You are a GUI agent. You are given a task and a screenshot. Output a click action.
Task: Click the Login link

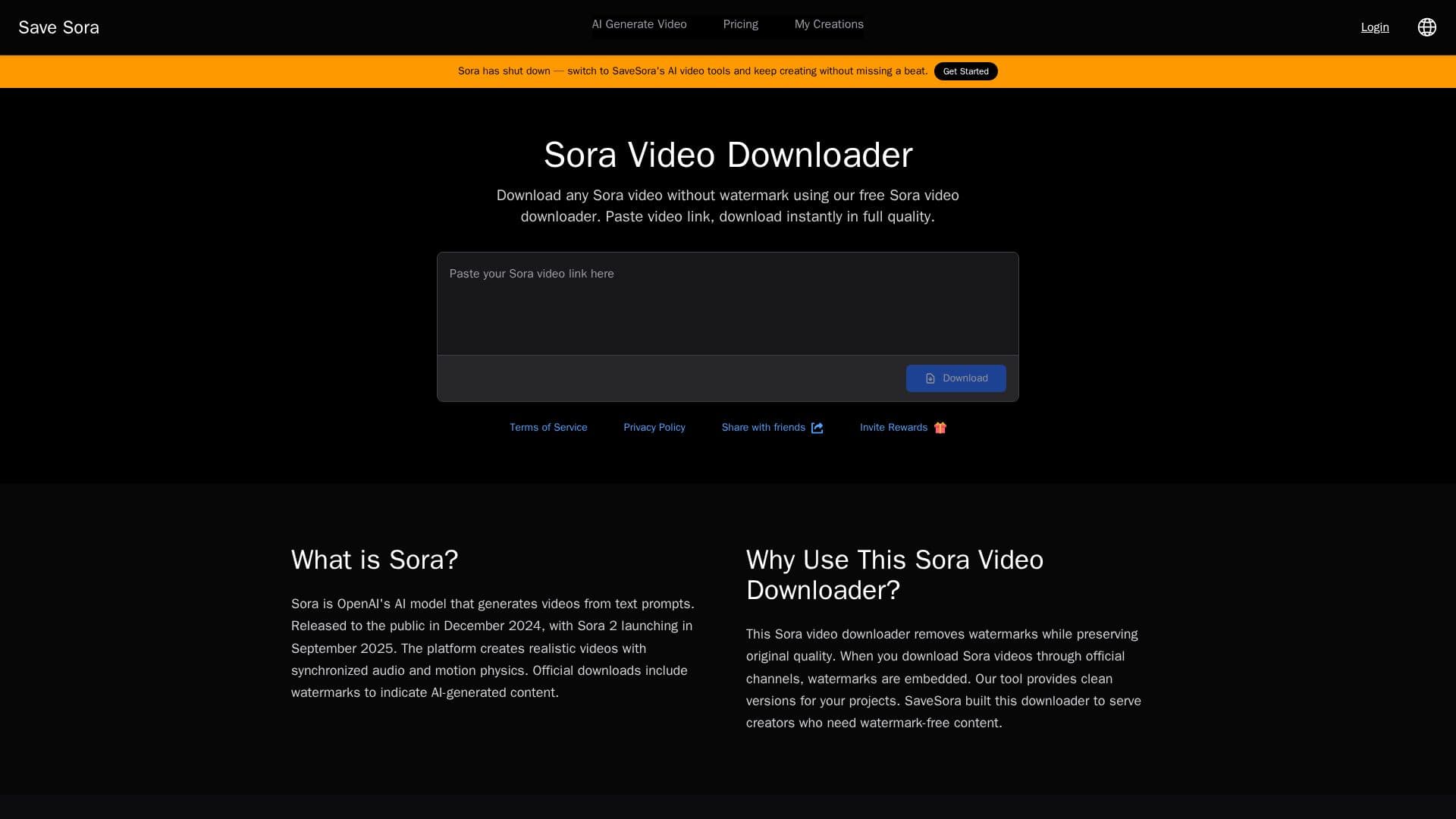pos(1374,27)
